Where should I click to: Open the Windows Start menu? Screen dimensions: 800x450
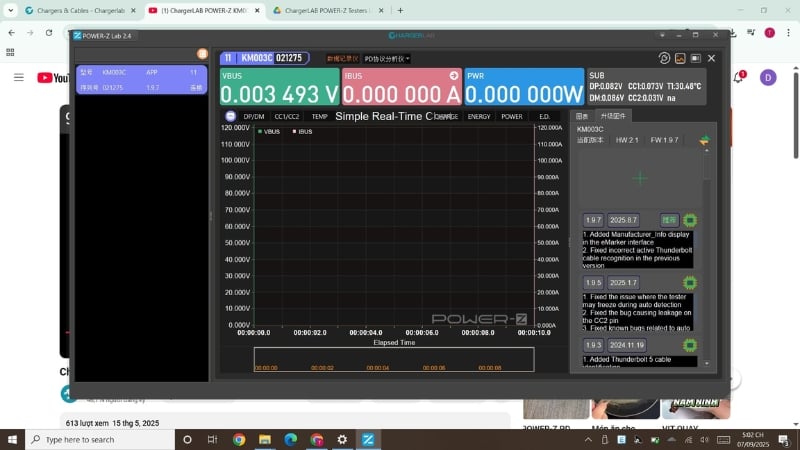coord(12,439)
